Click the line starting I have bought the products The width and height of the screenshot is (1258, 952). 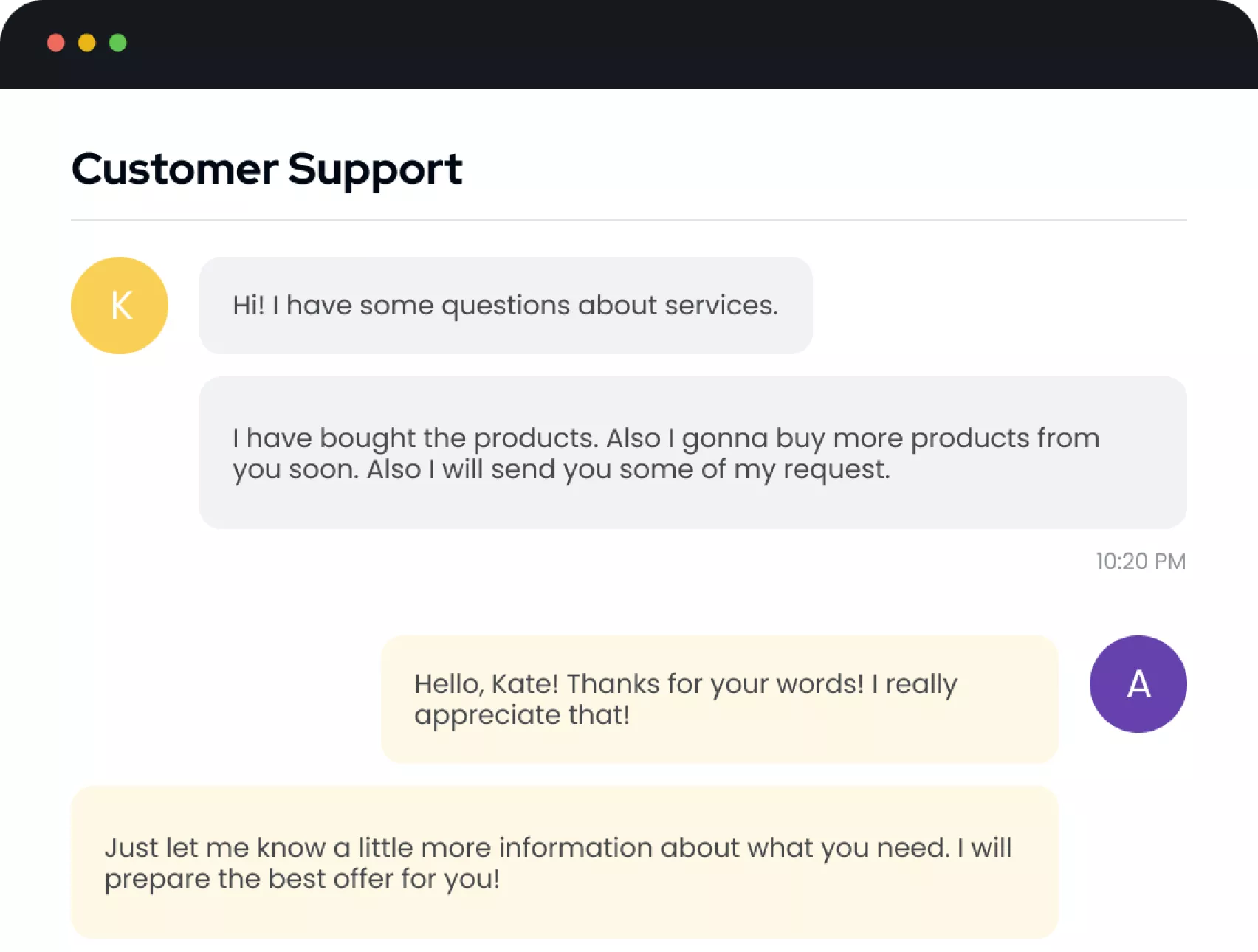coord(666,438)
